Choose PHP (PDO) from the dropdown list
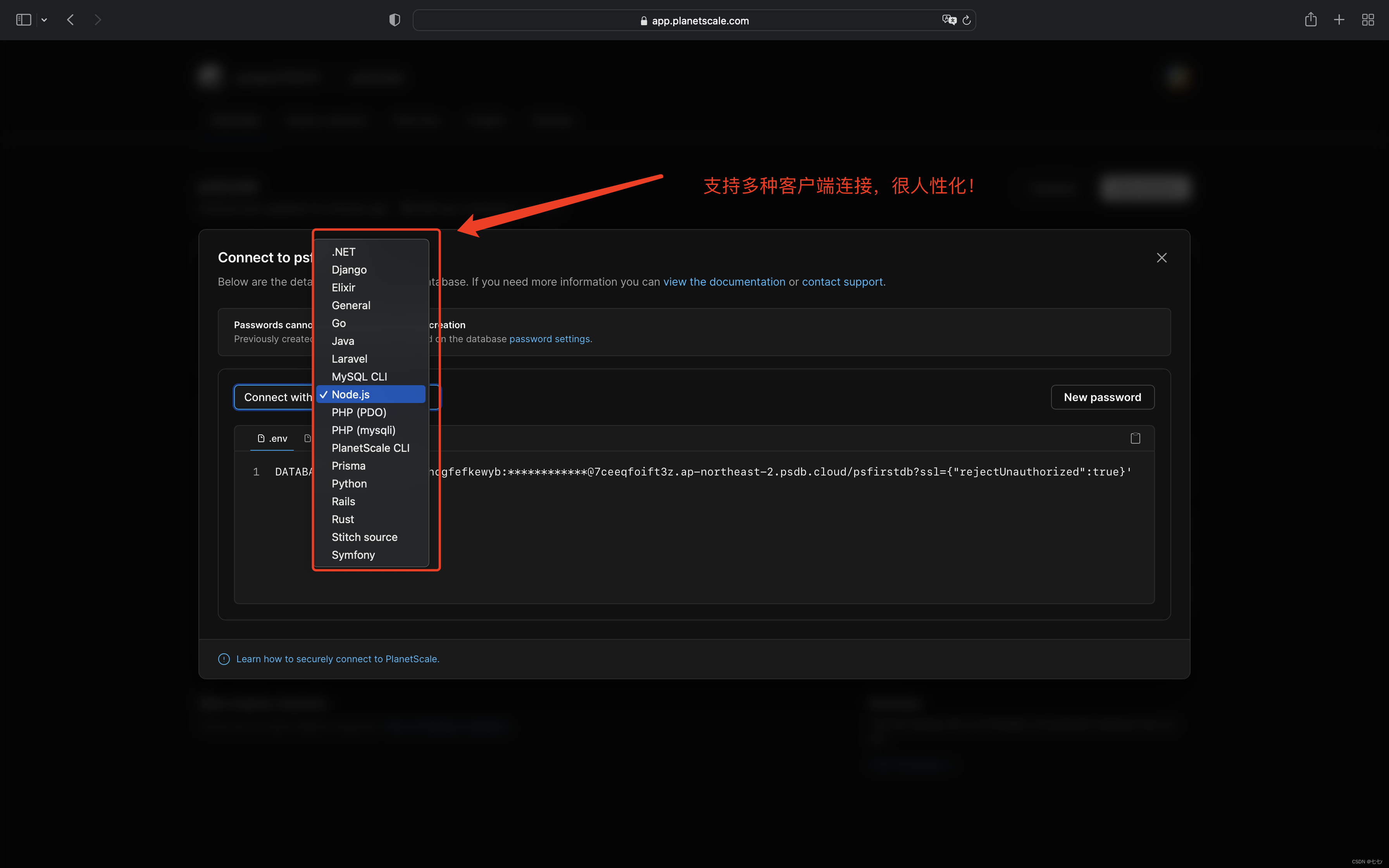The width and height of the screenshot is (1389, 868). 371,412
